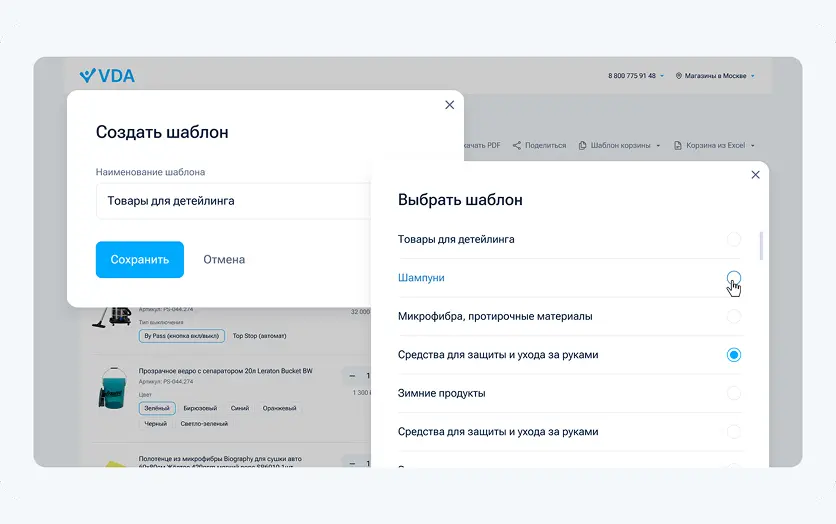This screenshot has width=836, height=524.
Task: Select the Микрофибра, протирочные материалы radio button
Action: point(734,316)
